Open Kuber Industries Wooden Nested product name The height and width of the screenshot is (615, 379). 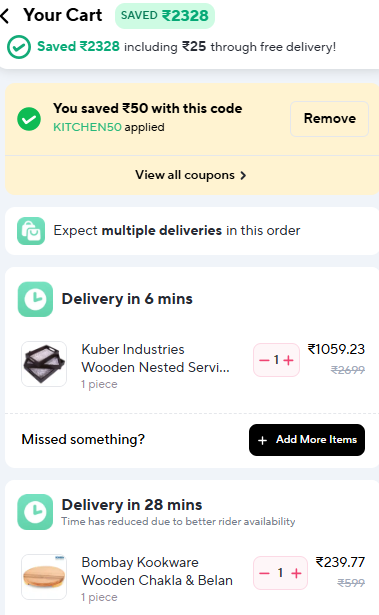click(155, 358)
